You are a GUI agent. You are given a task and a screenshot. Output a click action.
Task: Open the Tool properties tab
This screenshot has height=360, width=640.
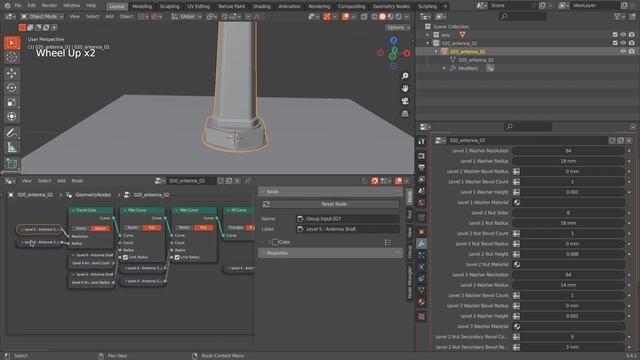tap(422, 141)
